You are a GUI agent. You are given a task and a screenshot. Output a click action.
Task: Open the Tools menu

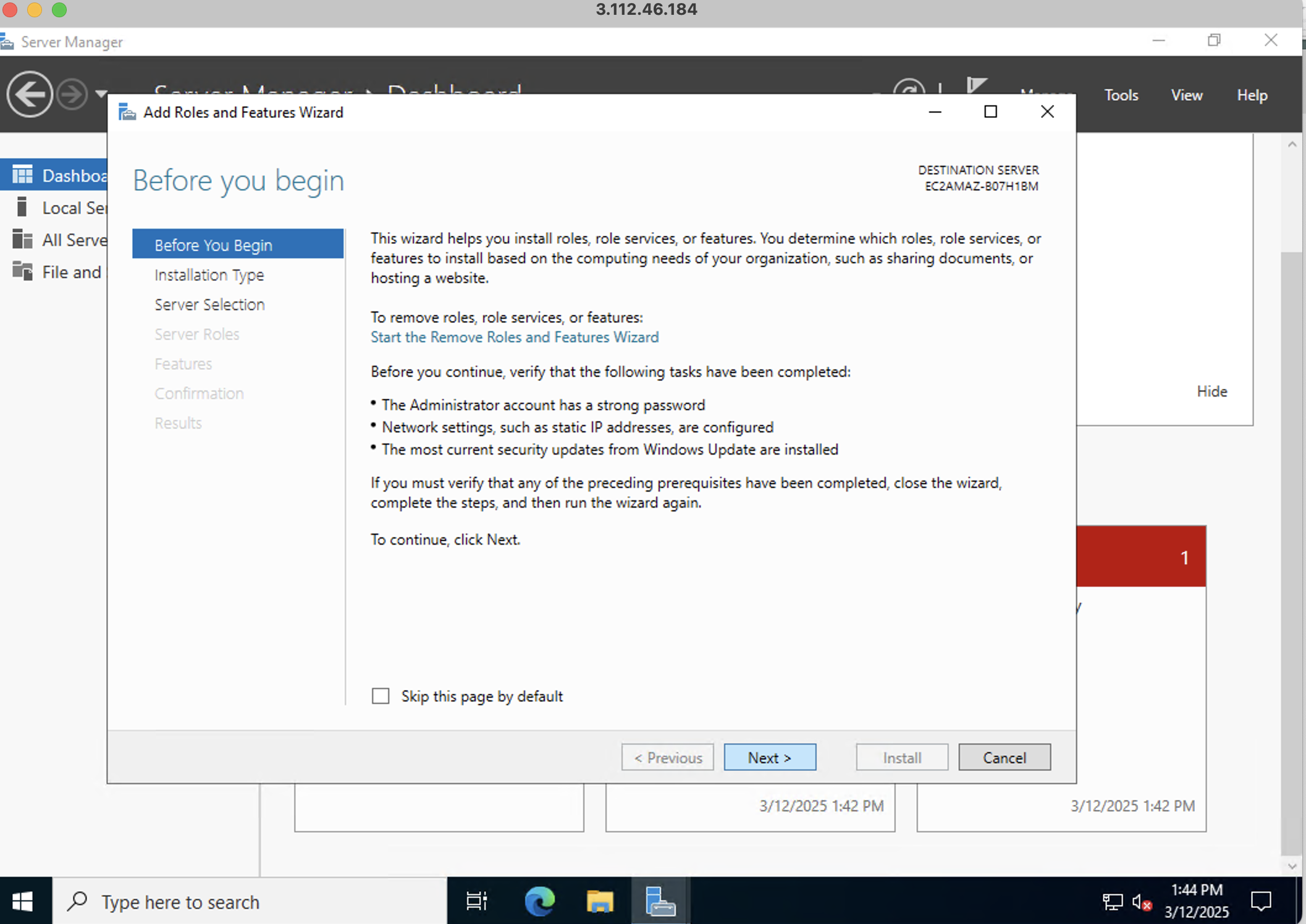click(x=1121, y=95)
